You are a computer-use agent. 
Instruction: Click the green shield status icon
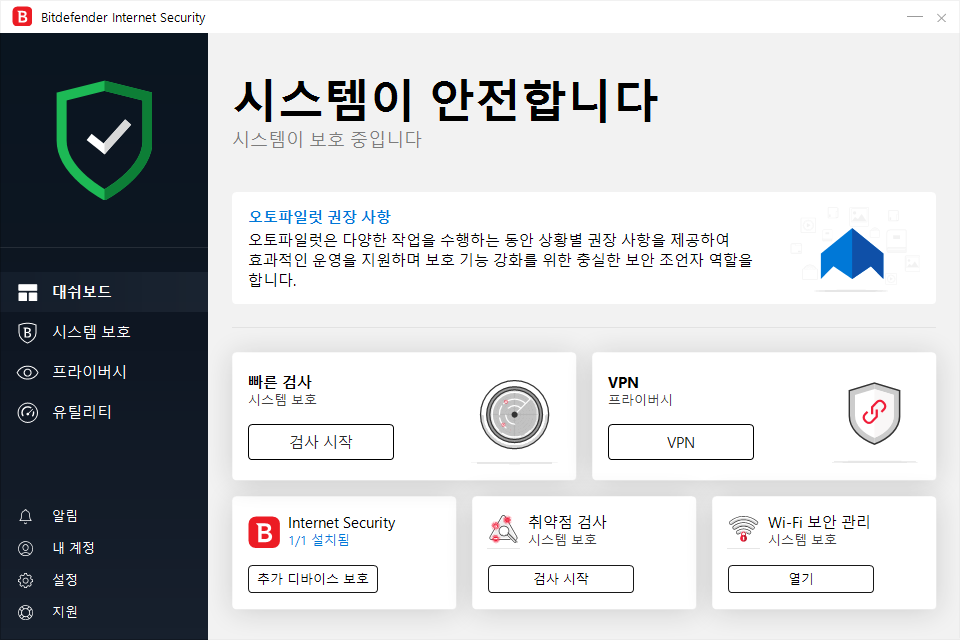click(104, 140)
